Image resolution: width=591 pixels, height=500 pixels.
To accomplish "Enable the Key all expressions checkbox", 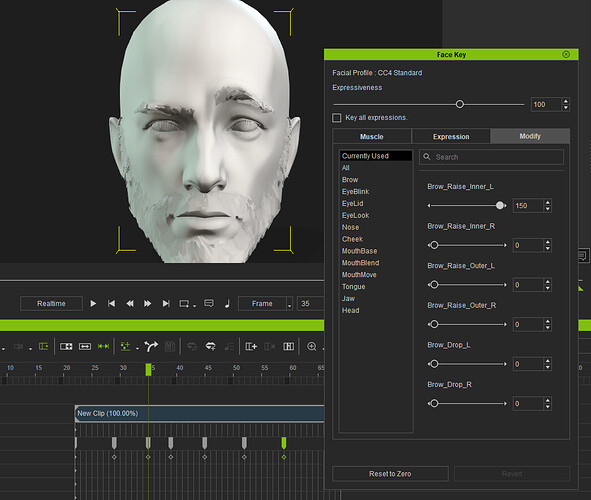I will [337, 118].
